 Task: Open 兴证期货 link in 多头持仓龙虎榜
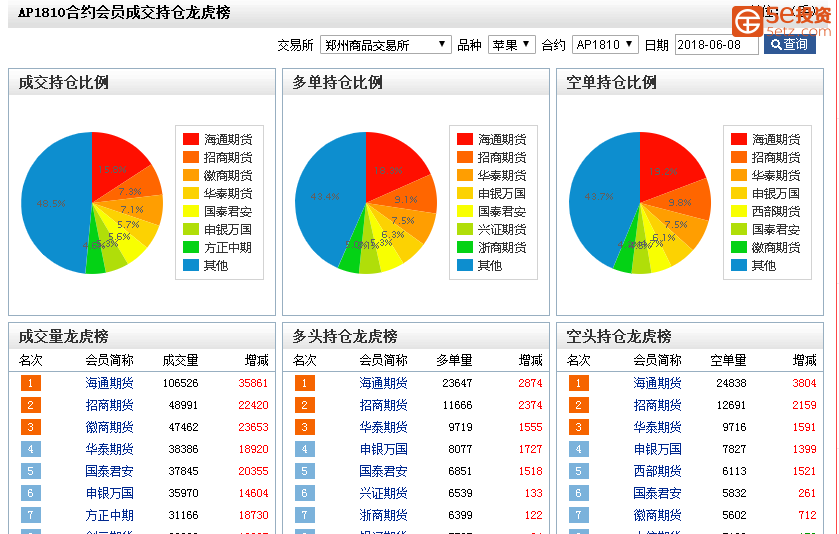coord(383,493)
